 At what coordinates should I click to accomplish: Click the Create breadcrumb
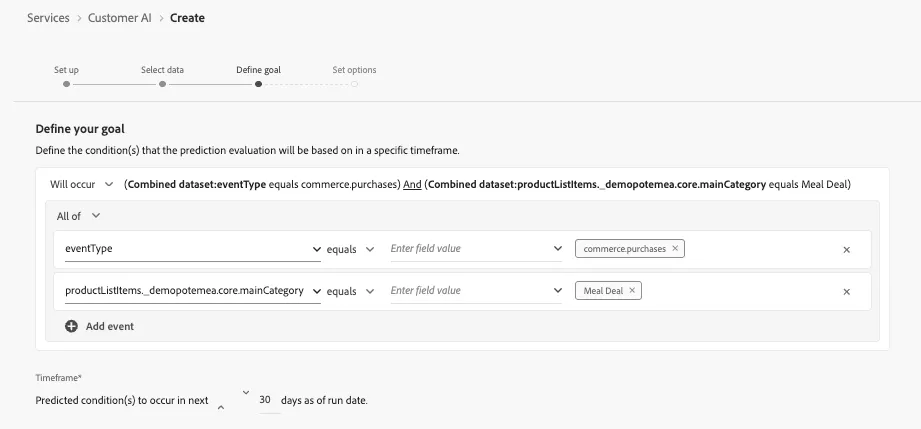tap(187, 18)
